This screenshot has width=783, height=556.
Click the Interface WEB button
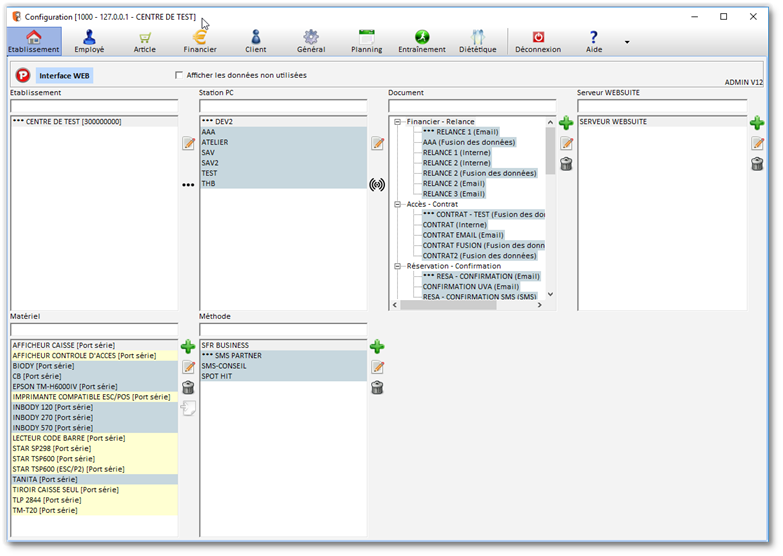tap(65, 75)
